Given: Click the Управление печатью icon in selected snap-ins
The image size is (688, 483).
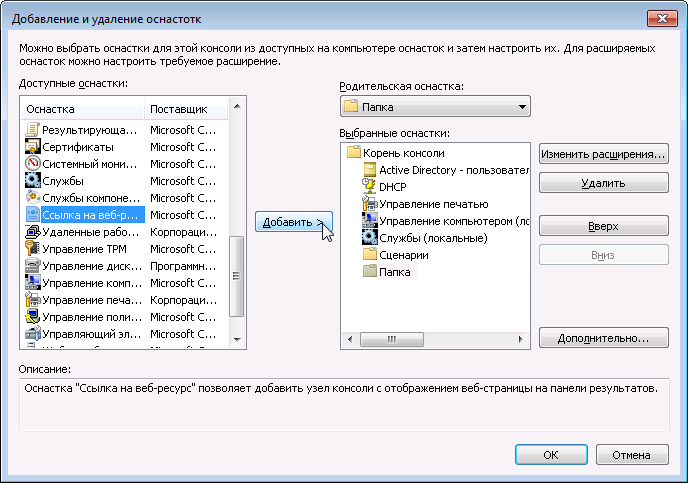Looking at the screenshot, I should point(369,204).
